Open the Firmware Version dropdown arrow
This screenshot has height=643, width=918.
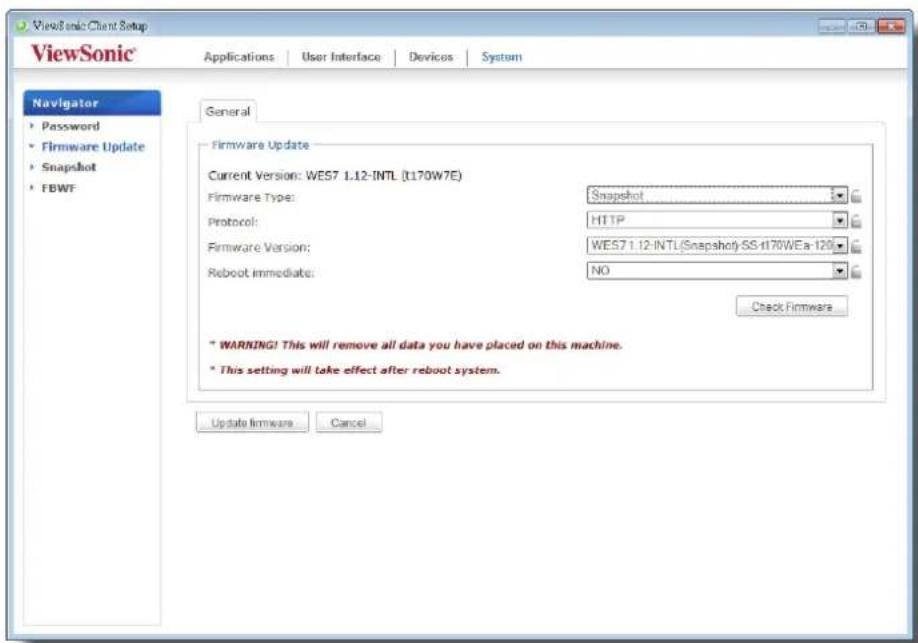(840, 245)
